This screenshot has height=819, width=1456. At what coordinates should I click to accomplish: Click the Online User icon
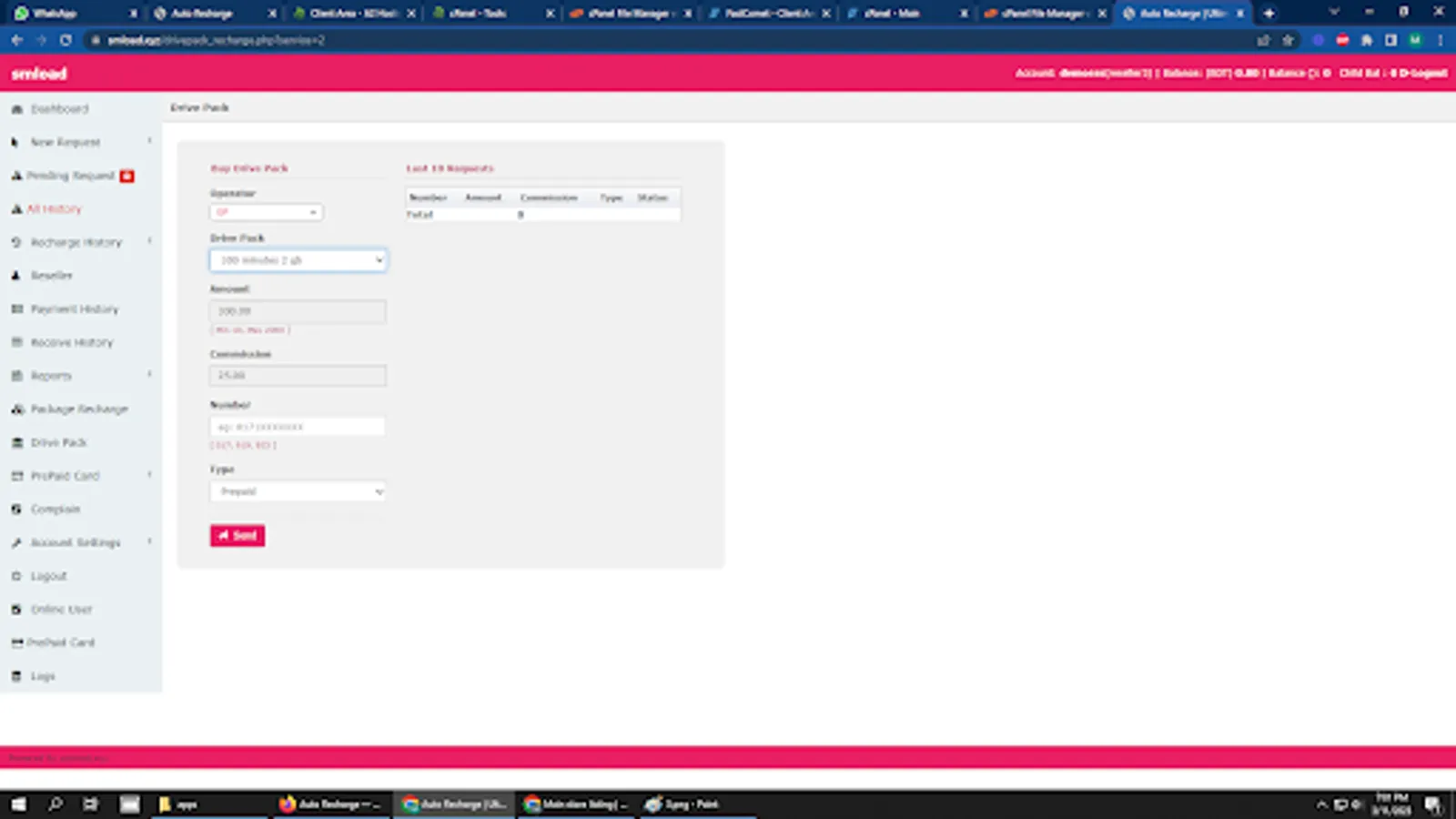pyautogui.click(x=16, y=610)
